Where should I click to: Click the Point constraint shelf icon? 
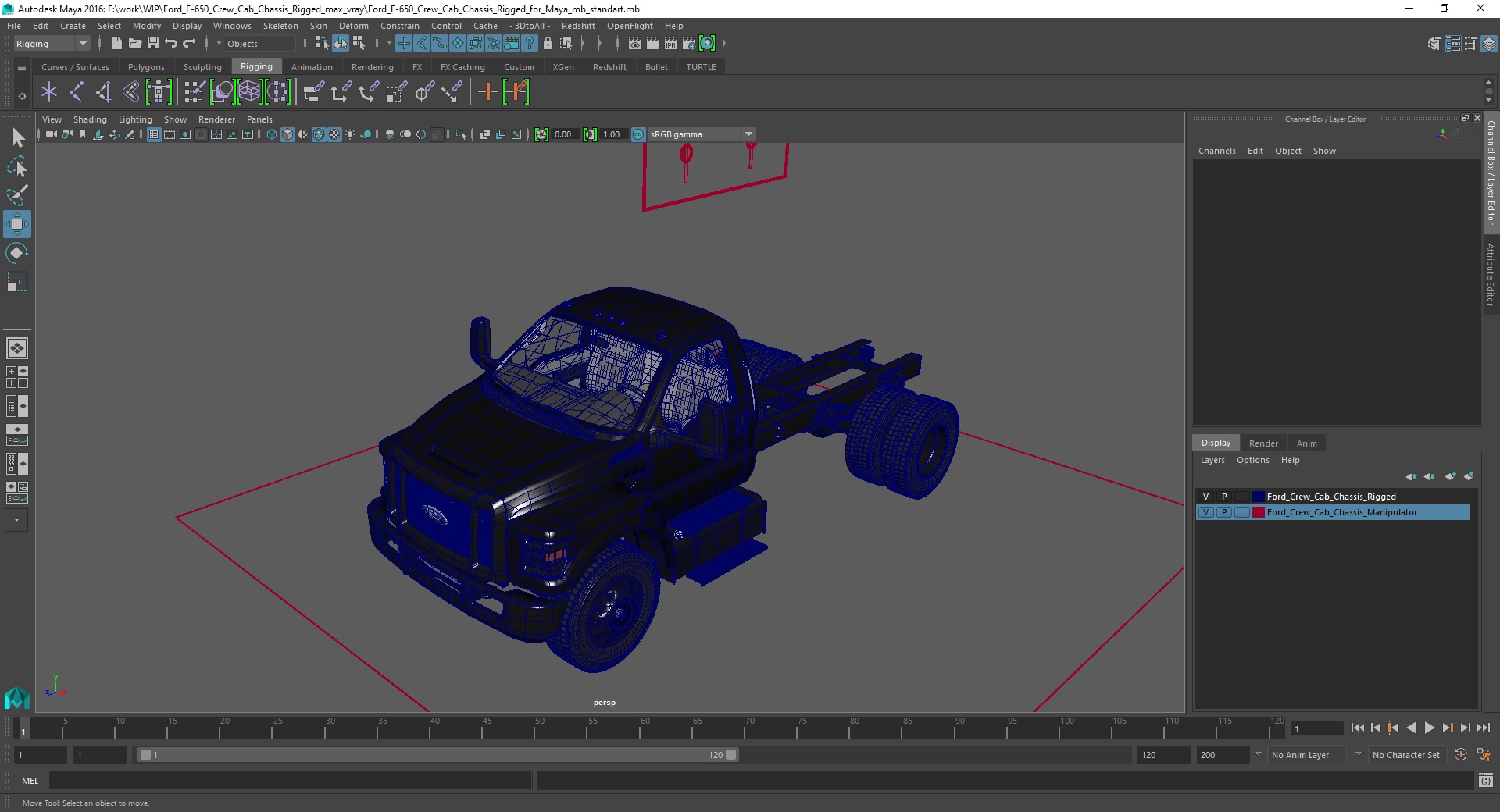coord(341,92)
